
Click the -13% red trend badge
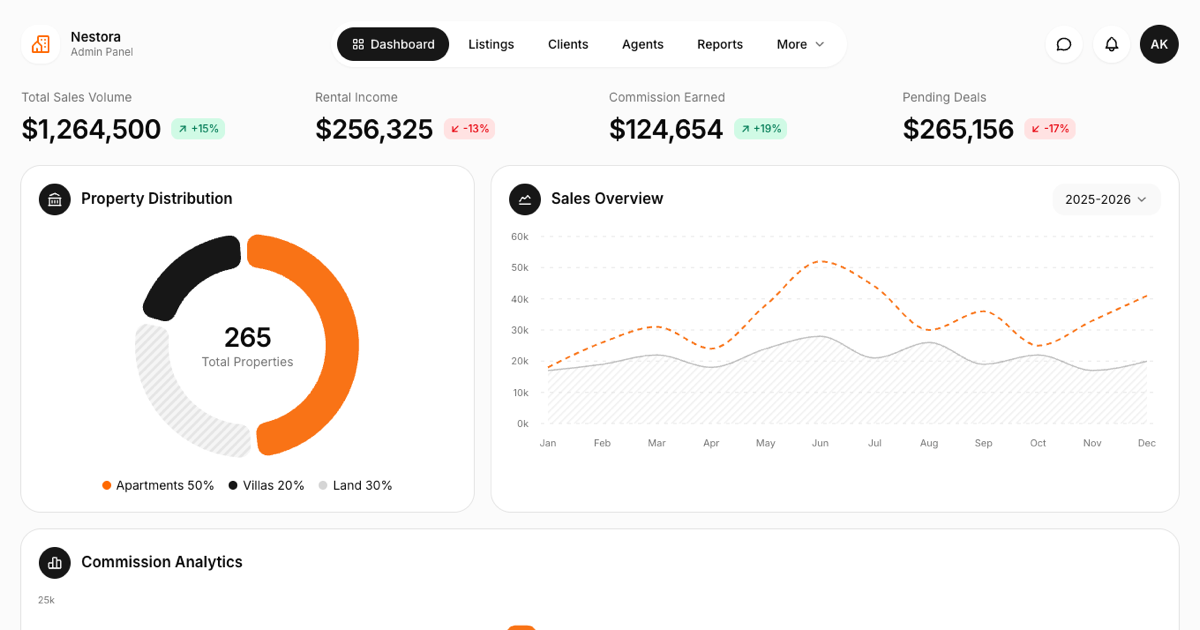469,129
